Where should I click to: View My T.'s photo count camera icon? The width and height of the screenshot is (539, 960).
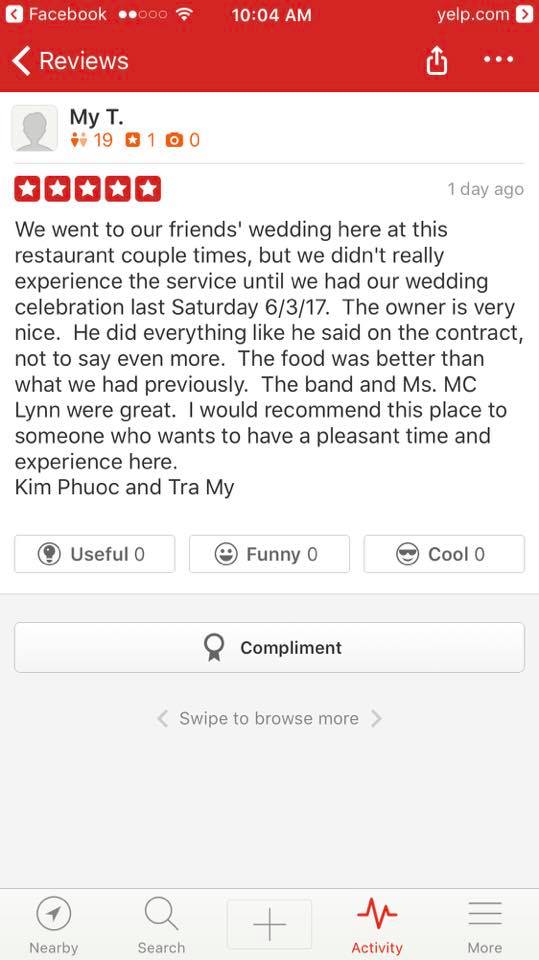(x=174, y=141)
